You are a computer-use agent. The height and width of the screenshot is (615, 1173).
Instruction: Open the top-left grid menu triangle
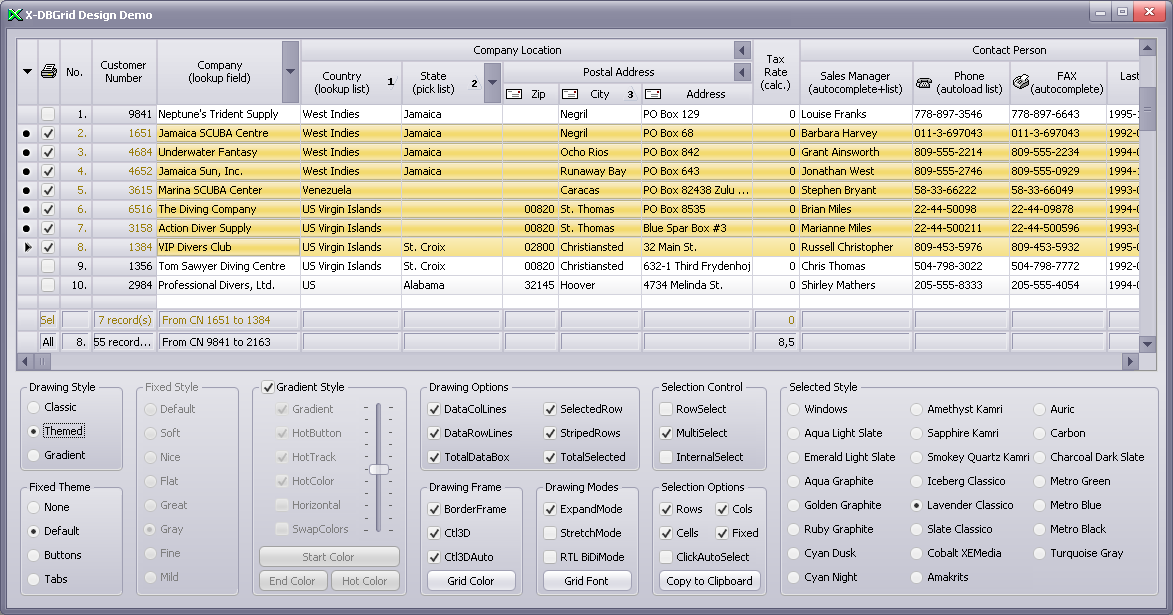27,72
